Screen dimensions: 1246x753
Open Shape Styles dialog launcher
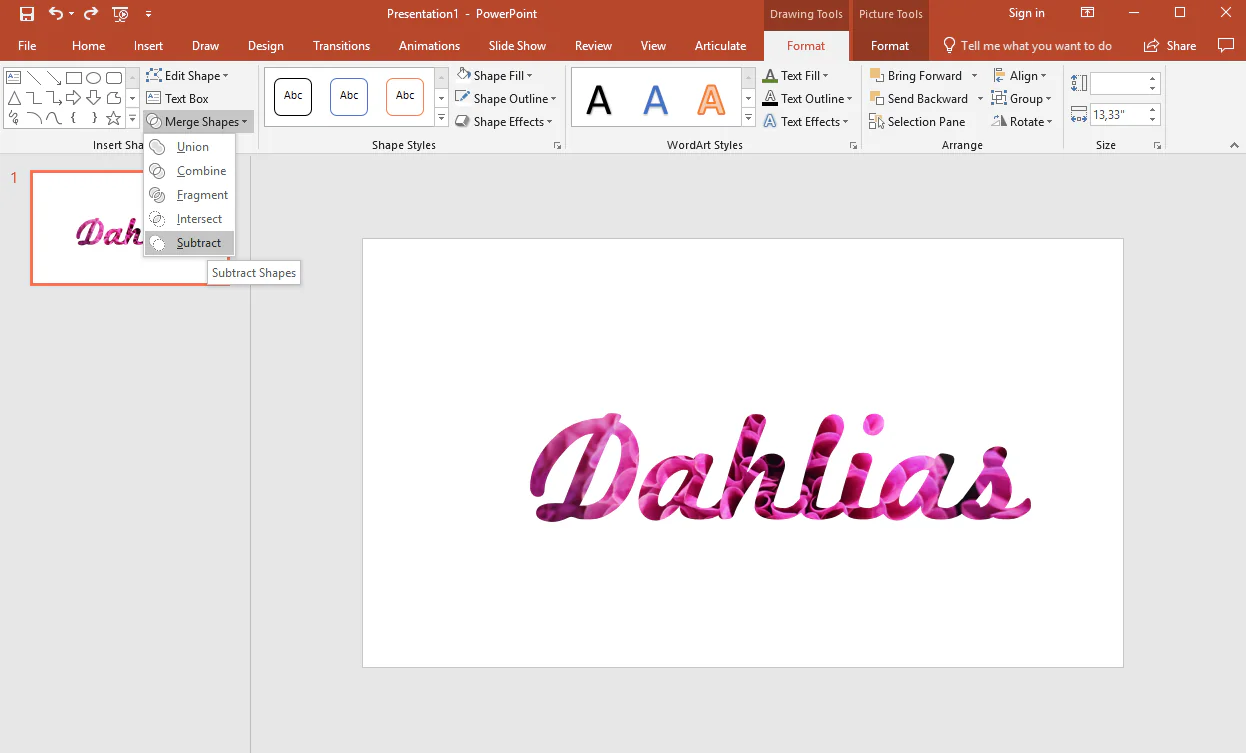pyautogui.click(x=557, y=146)
